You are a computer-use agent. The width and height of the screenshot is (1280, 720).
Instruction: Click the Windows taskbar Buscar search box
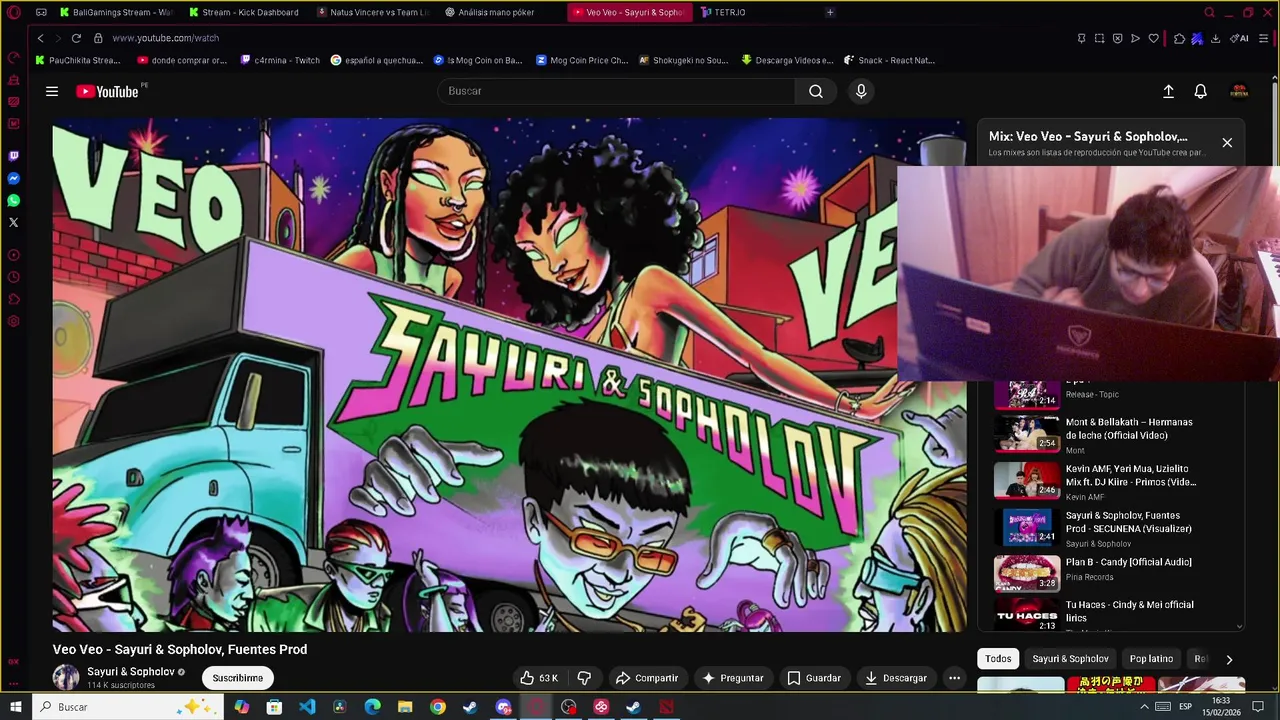pyautogui.click(x=126, y=707)
